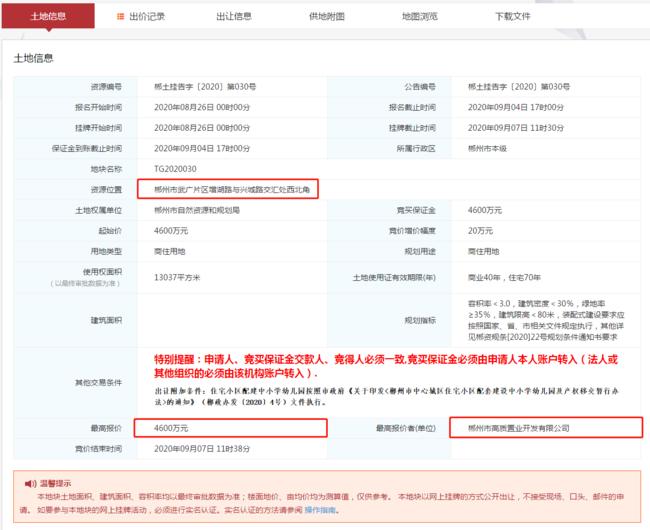Select 使用权面积 value 13037平方米
The height and width of the screenshot is (530, 650).
(177, 278)
